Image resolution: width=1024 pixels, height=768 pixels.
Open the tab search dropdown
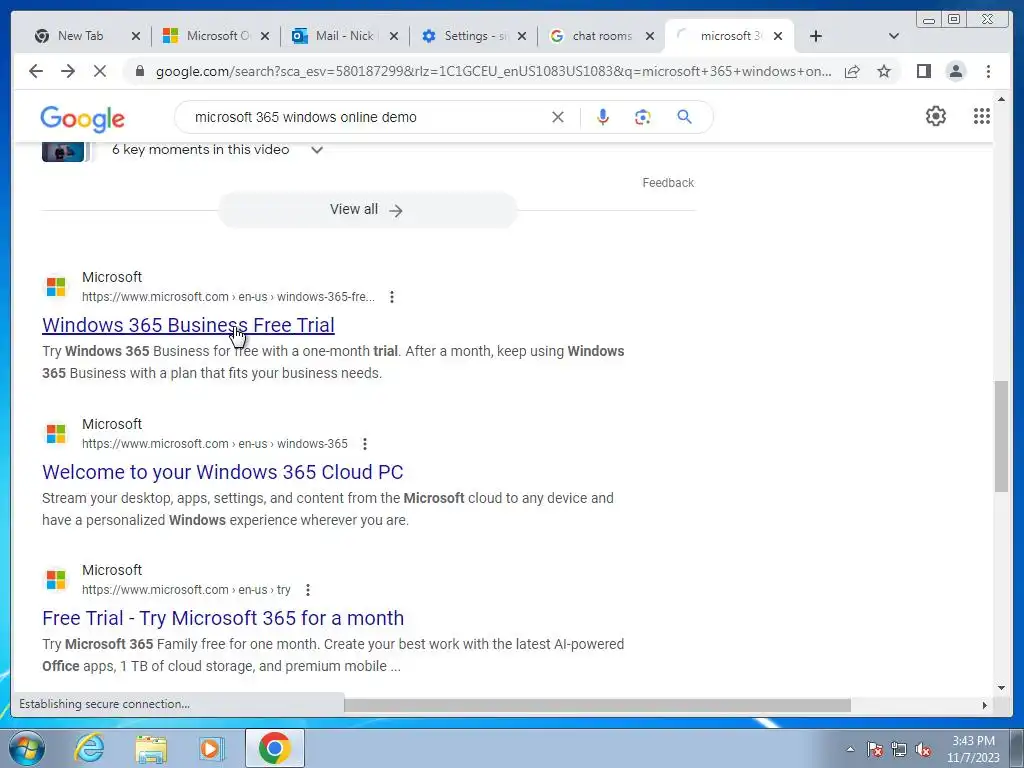click(894, 36)
